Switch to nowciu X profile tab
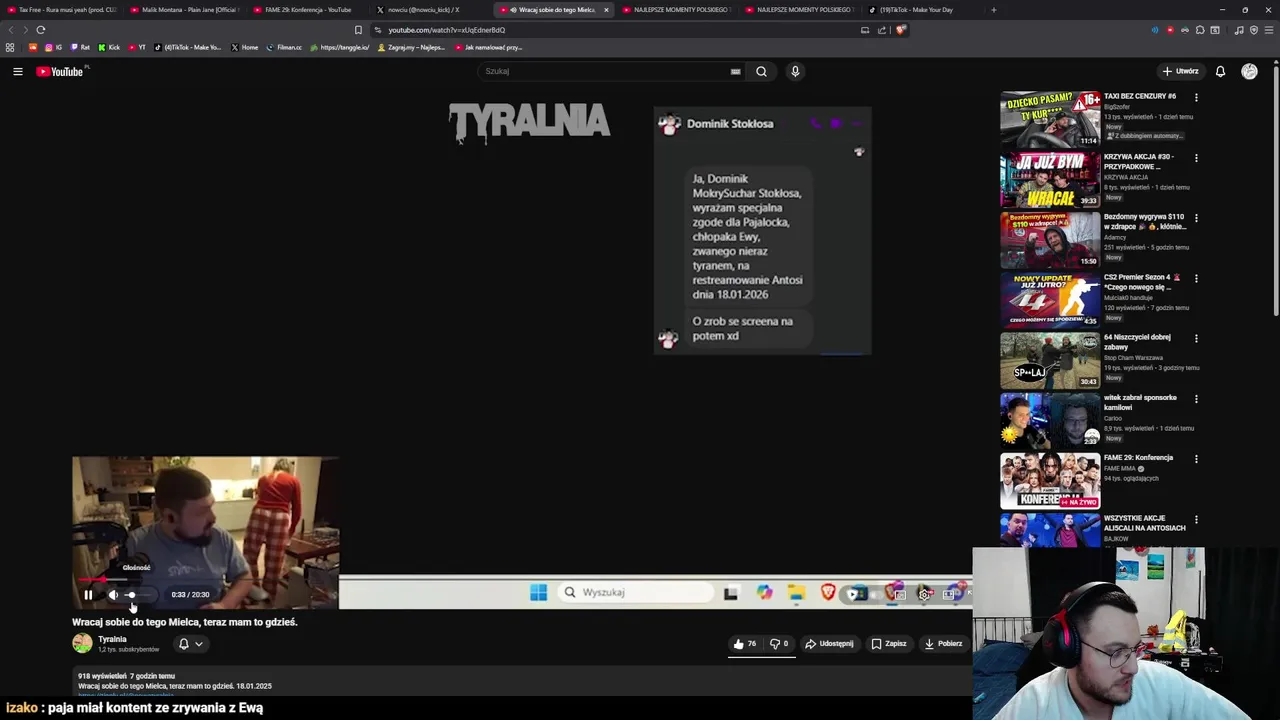Image resolution: width=1280 pixels, height=720 pixels. pyautogui.click(x=431, y=10)
